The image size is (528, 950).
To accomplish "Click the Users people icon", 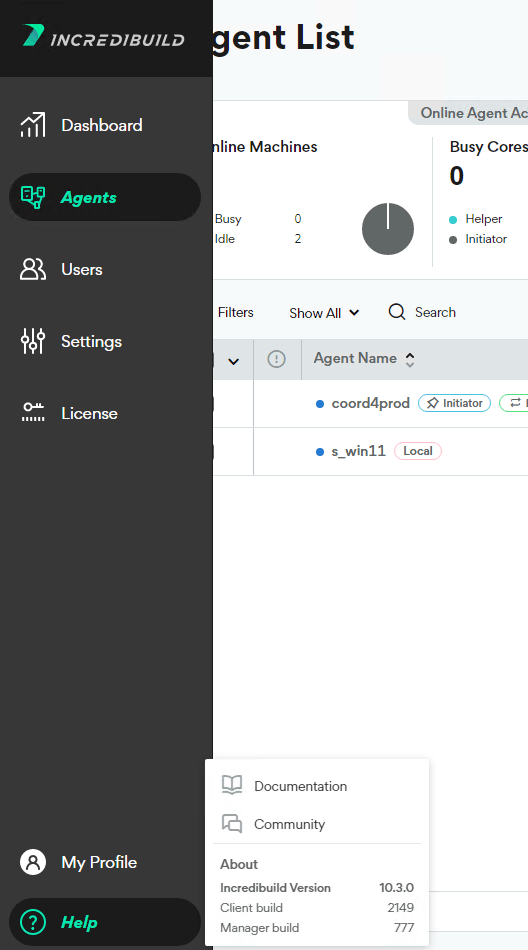I will pos(33,269).
